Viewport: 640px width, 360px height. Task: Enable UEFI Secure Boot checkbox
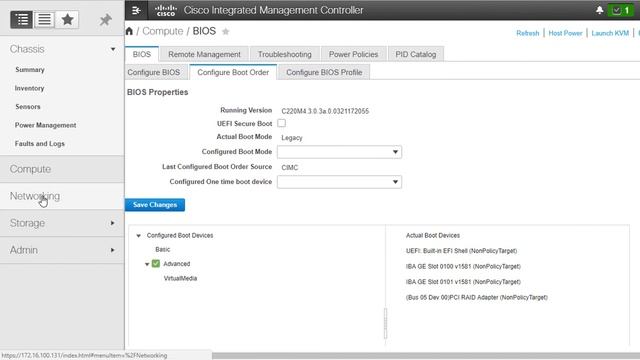pos(282,123)
